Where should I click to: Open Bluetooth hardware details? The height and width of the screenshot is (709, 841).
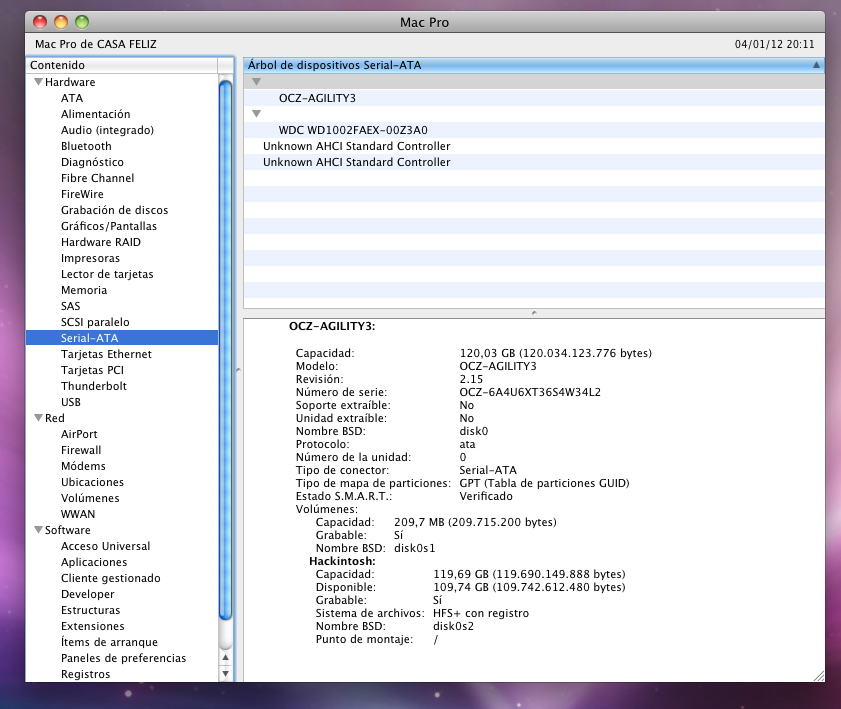(x=86, y=146)
